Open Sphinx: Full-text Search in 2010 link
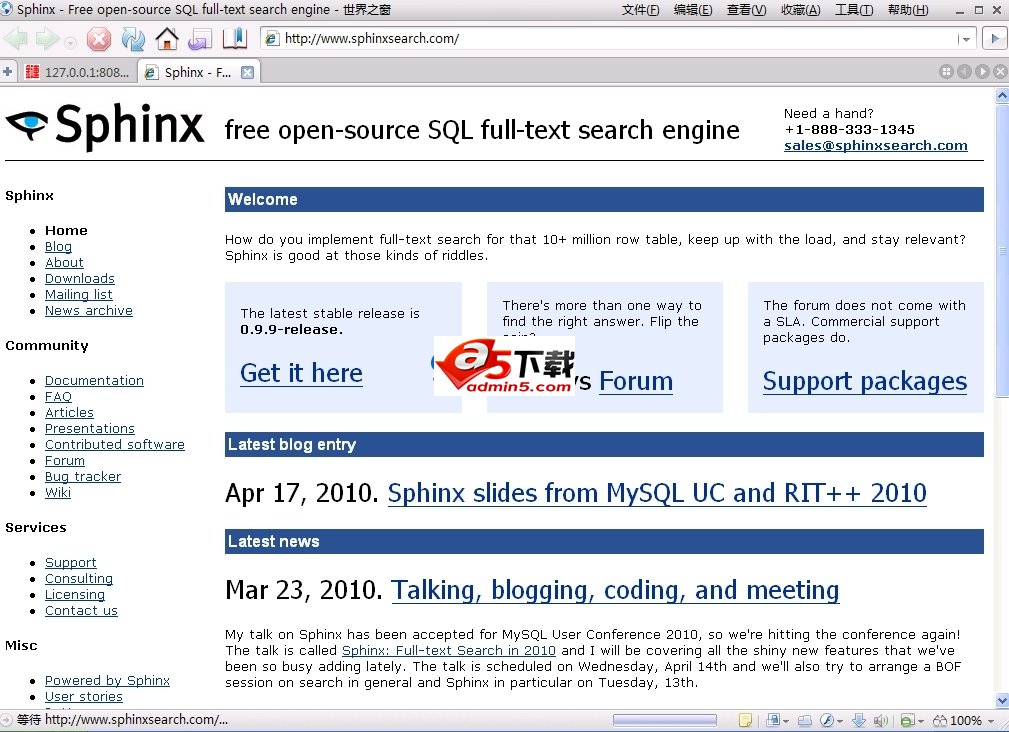This screenshot has width=1009, height=732. [448, 650]
